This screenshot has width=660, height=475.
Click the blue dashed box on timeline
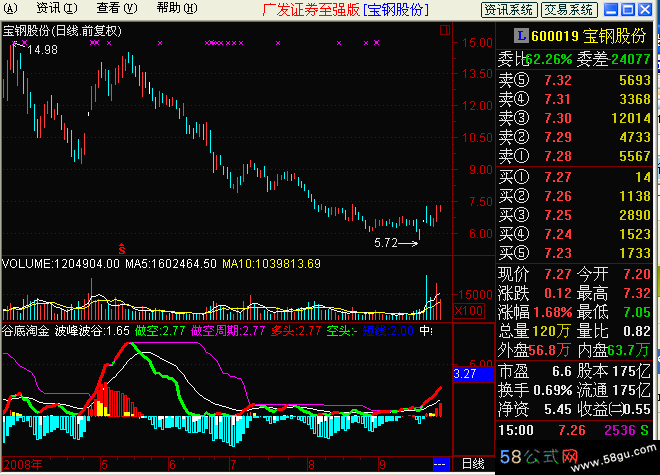(440, 464)
